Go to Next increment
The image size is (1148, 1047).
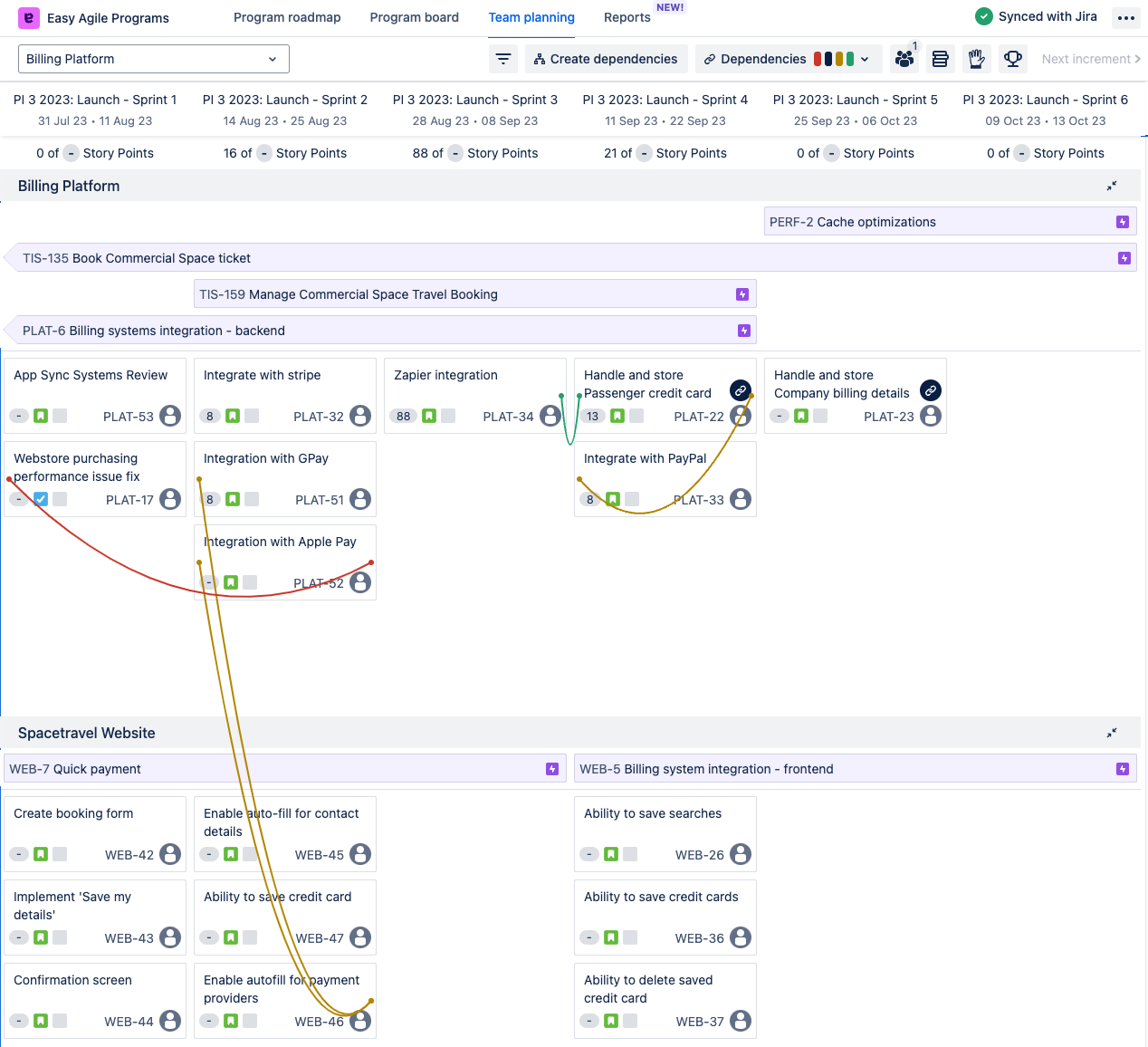[x=1090, y=59]
